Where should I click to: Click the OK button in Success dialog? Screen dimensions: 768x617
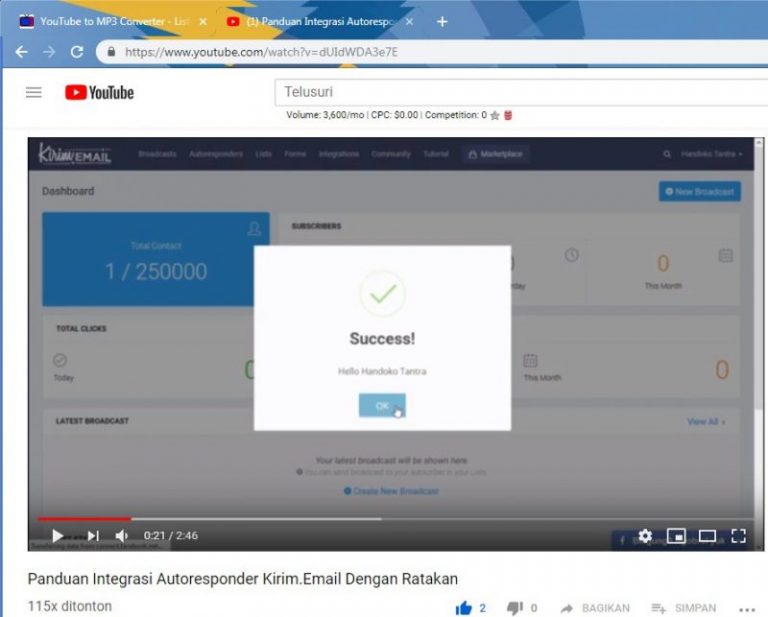coord(382,405)
